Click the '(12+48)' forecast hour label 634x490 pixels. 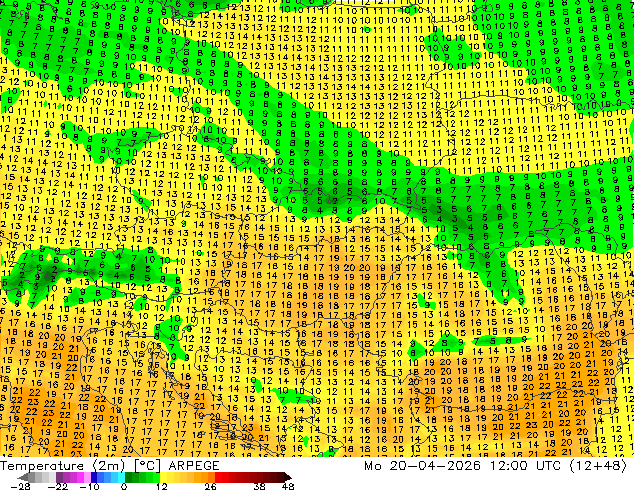pyautogui.click(x=598, y=466)
